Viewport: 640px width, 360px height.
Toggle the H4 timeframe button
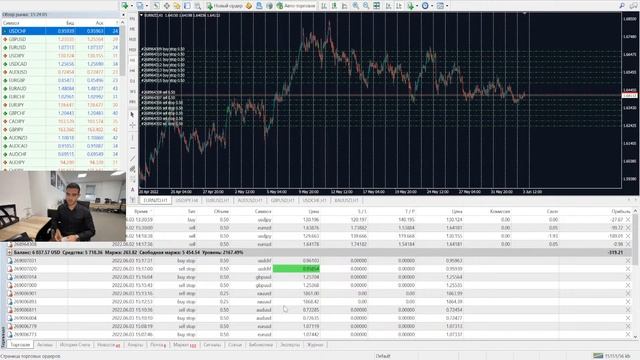[132, 71]
